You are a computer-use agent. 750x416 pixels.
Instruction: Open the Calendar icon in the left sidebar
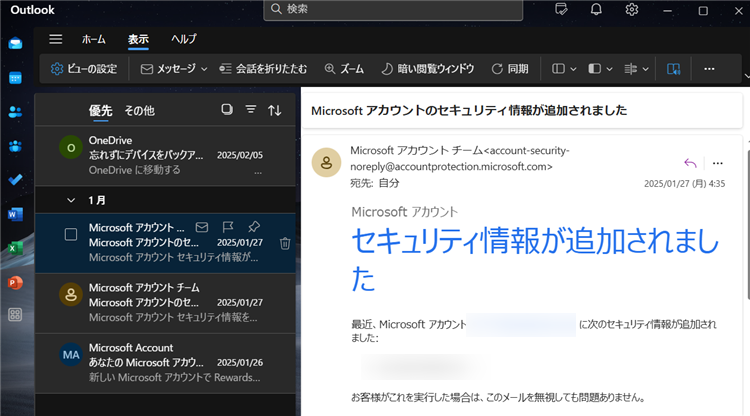click(x=15, y=77)
